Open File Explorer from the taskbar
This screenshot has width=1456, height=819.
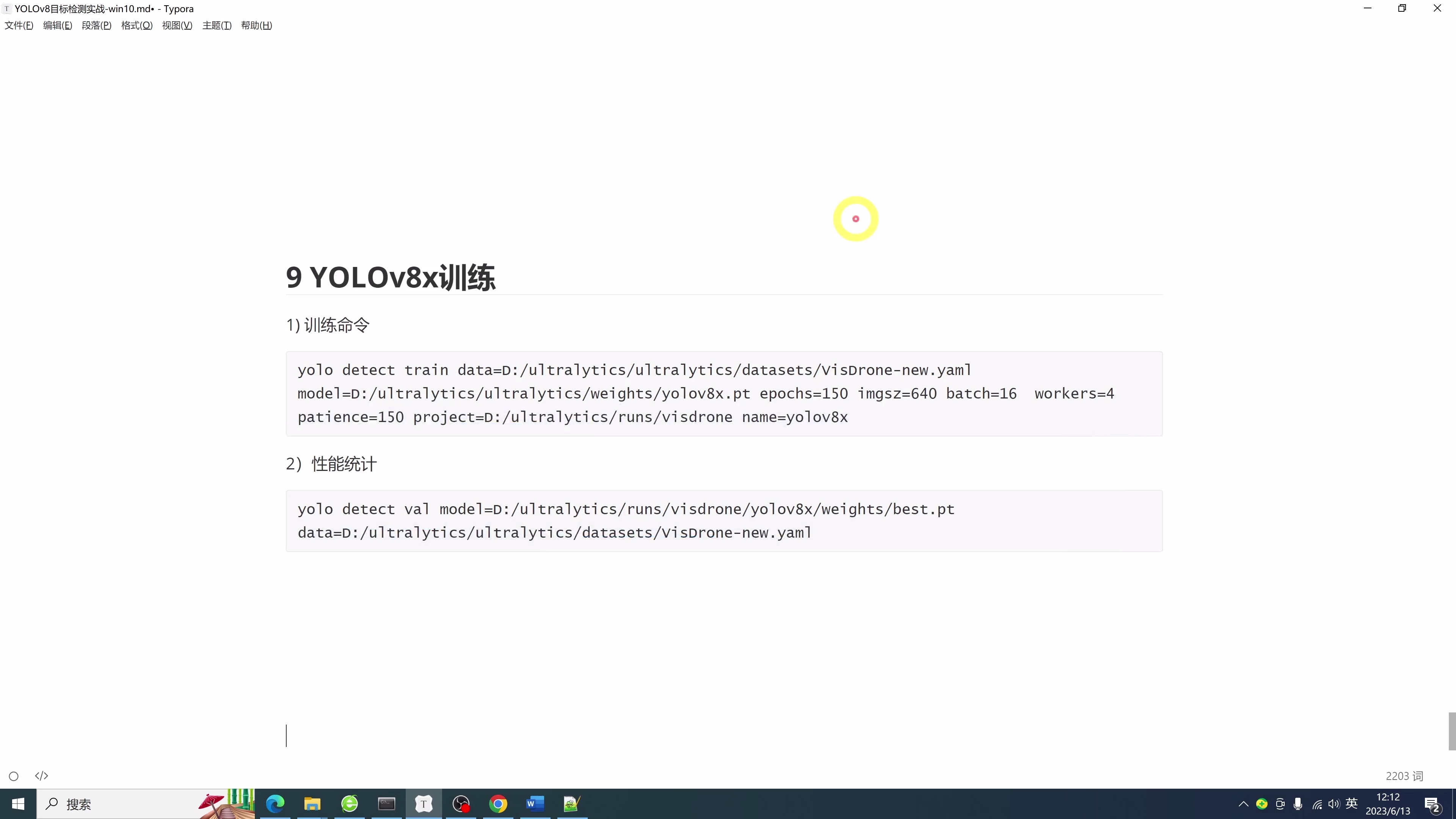pyautogui.click(x=312, y=804)
